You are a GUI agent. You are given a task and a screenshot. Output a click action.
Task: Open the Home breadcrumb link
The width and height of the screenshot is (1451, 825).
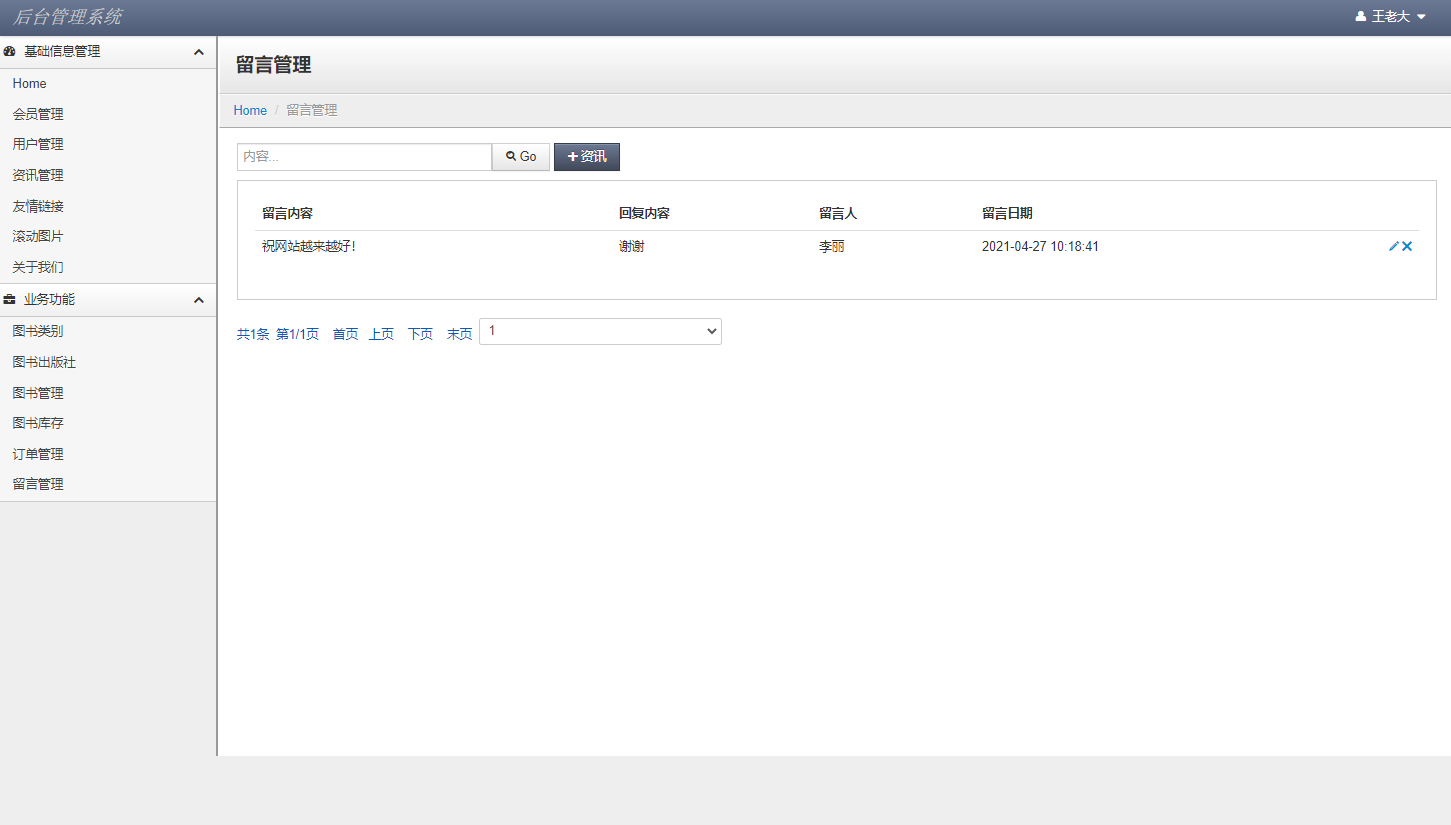[x=249, y=110]
